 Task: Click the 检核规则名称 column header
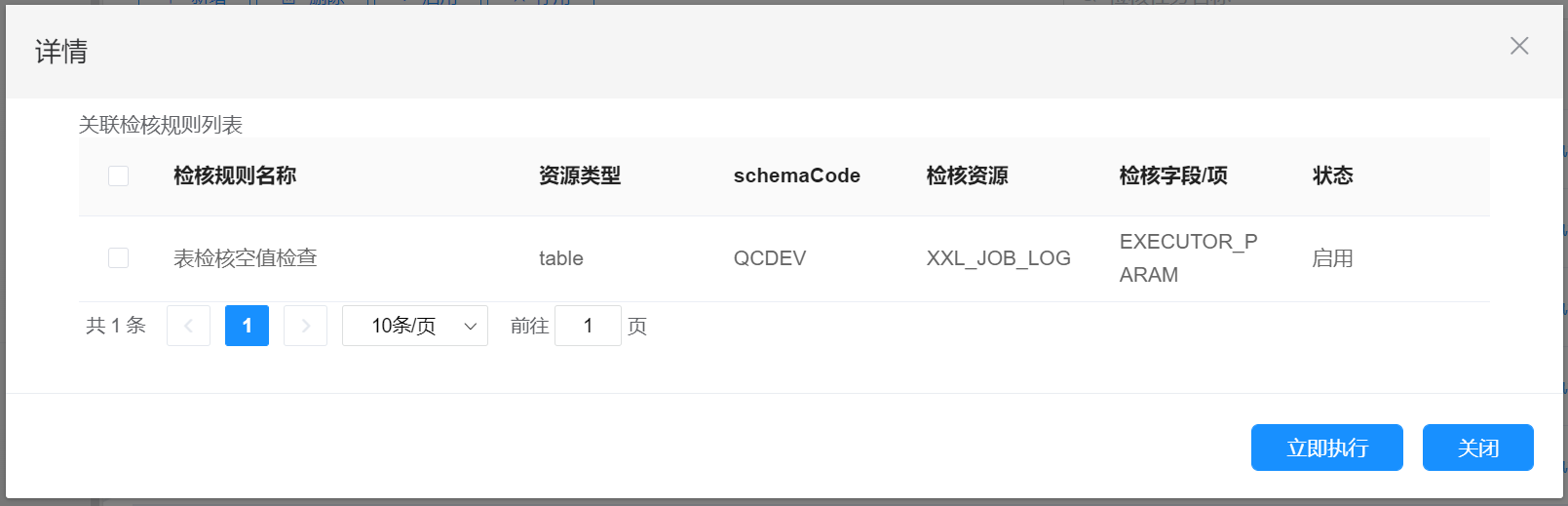[x=235, y=175]
